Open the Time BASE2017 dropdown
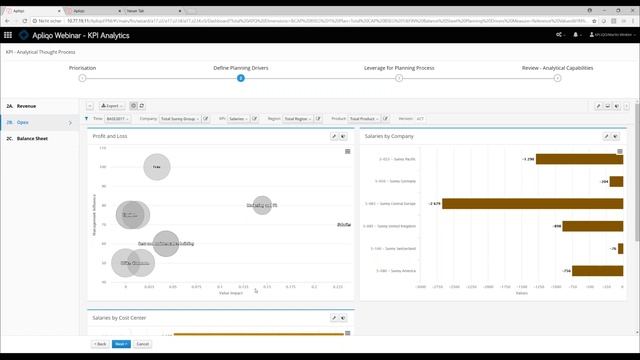 [117, 119]
